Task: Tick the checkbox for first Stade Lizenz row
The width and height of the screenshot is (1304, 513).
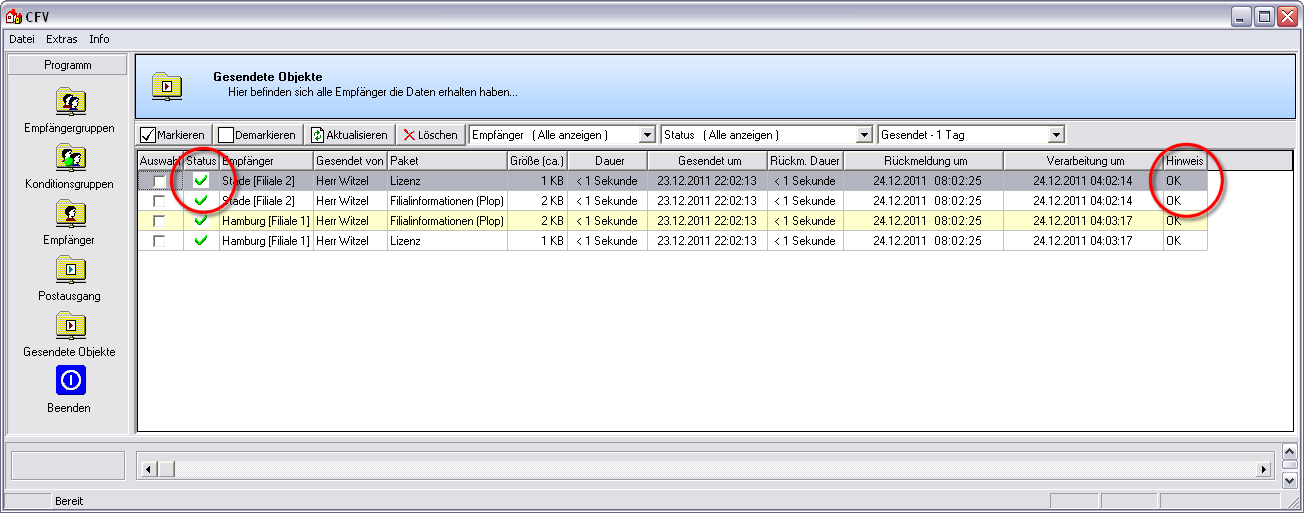Action: (x=159, y=181)
